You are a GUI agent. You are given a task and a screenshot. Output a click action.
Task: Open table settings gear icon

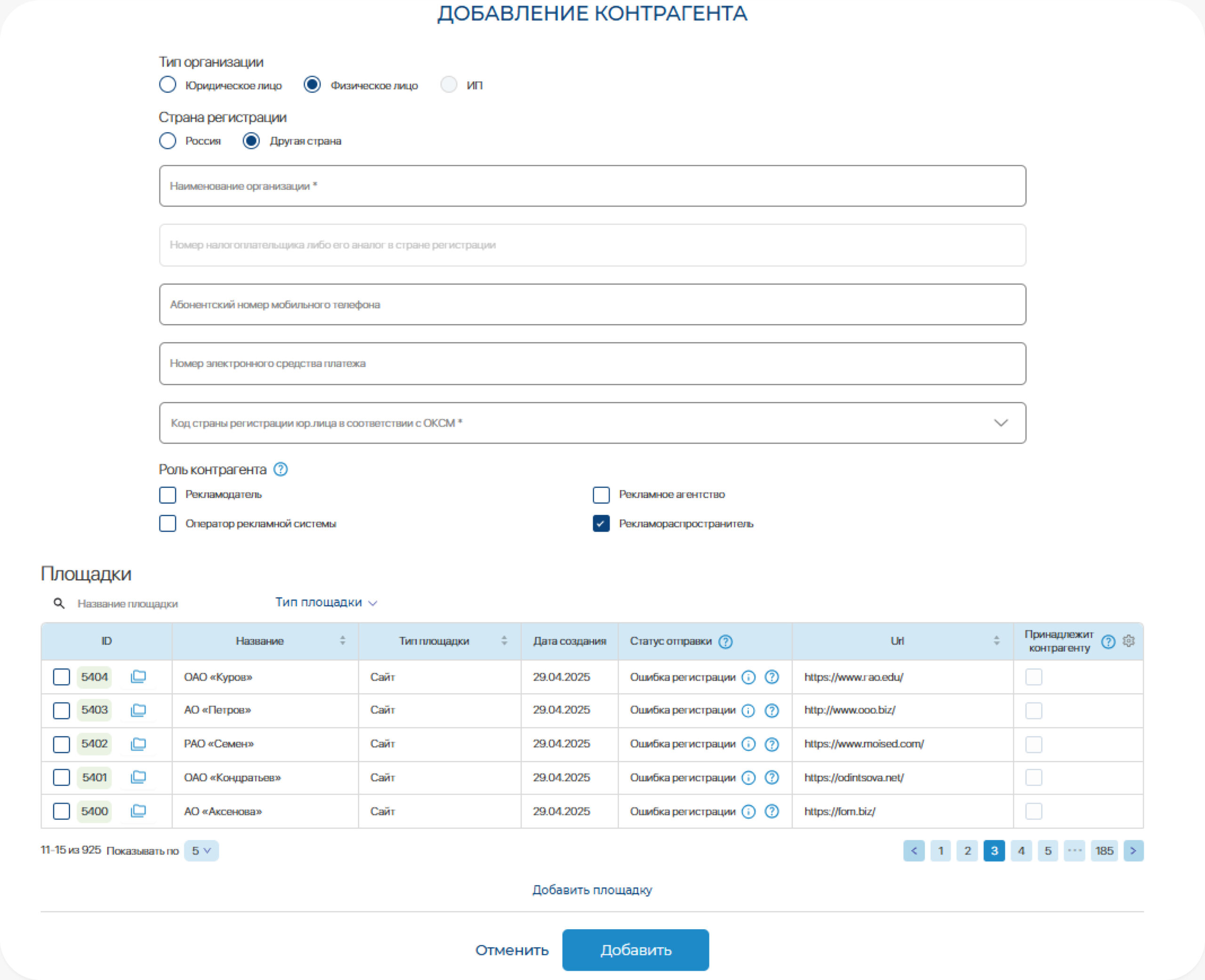coord(1128,641)
